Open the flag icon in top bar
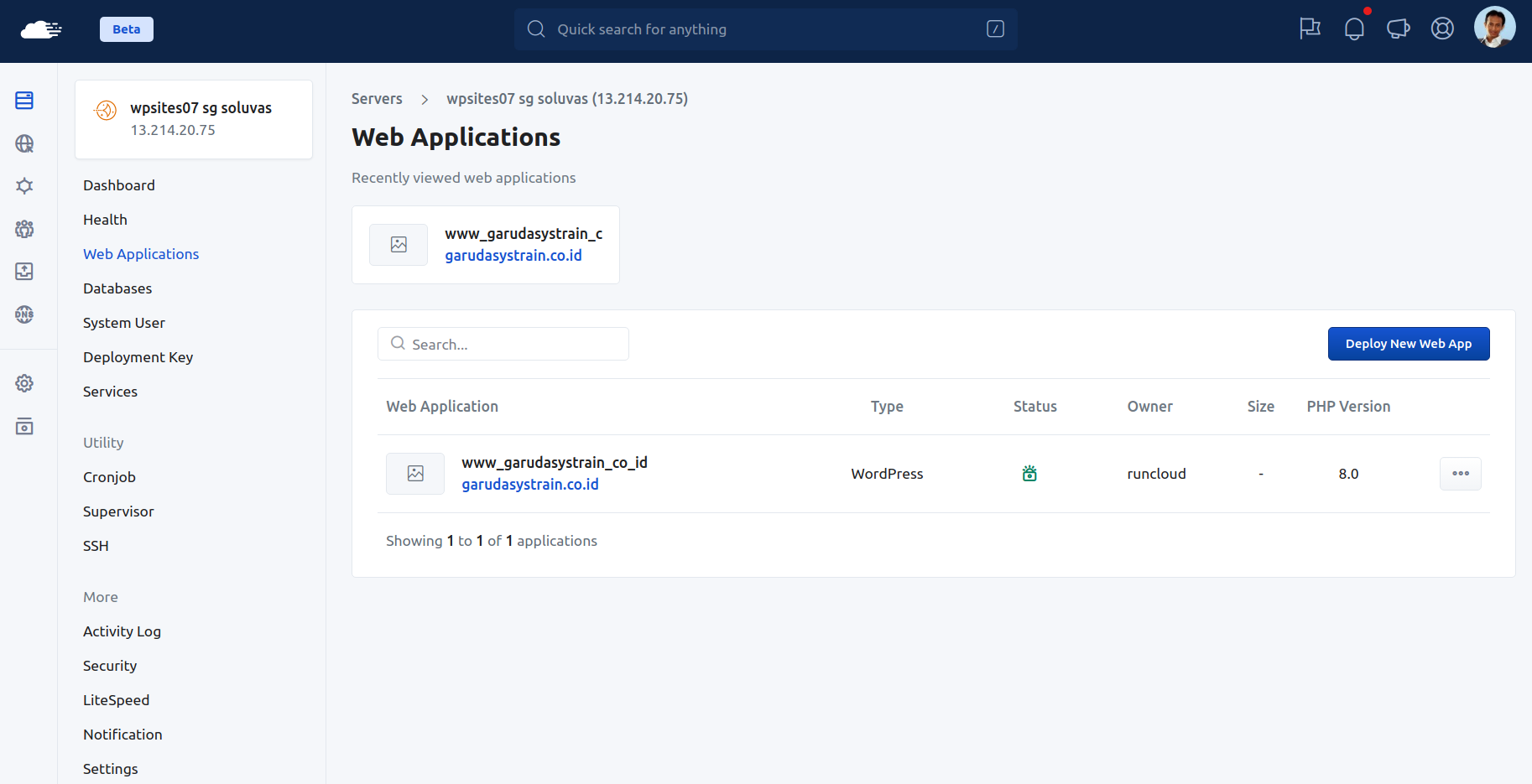The height and width of the screenshot is (784, 1532). 1310,29
